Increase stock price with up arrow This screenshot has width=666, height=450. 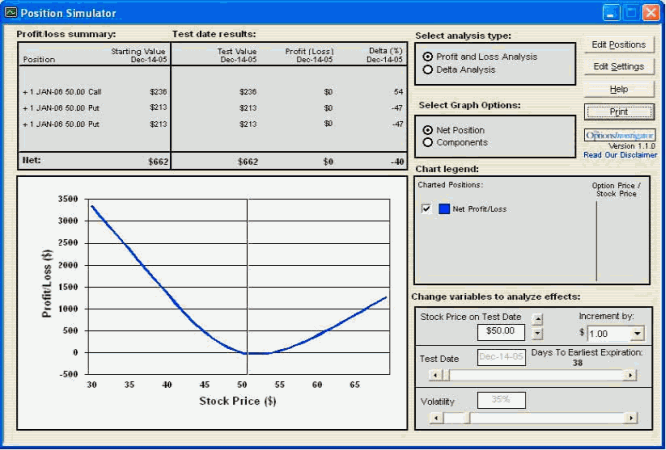[x=538, y=319]
